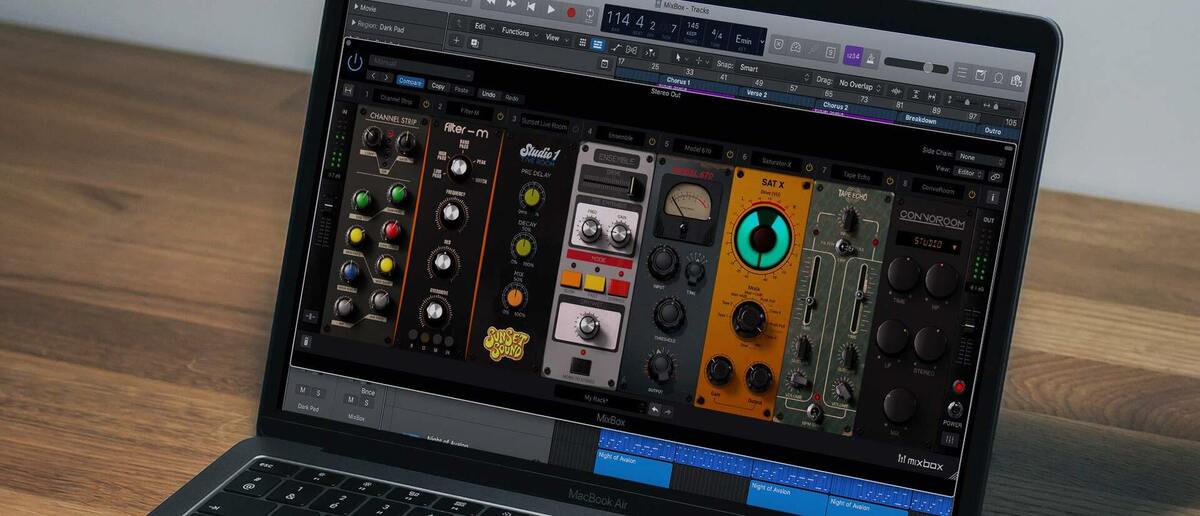Open the Functions menu
This screenshot has width=1200, height=516.
(518, 31)
